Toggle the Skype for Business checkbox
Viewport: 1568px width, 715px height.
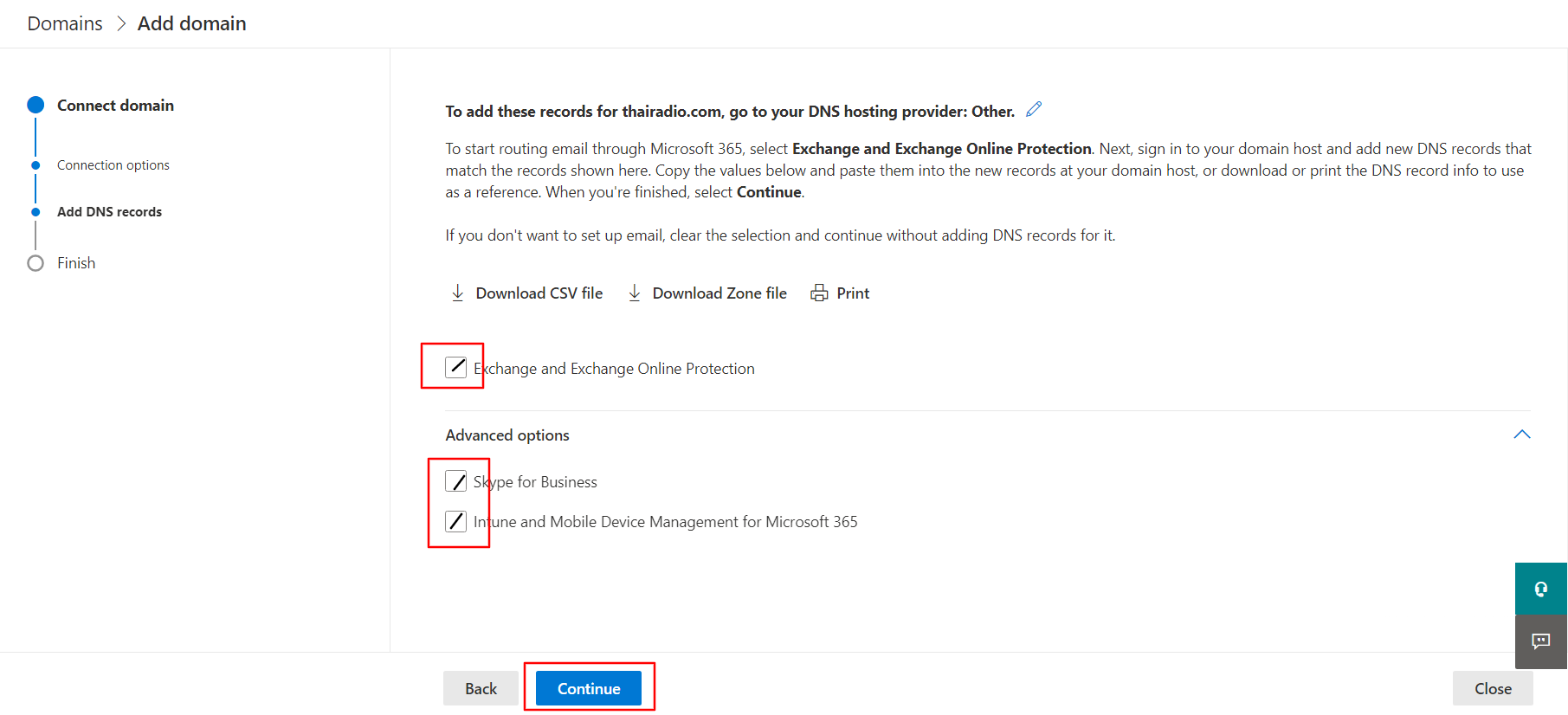456,481
